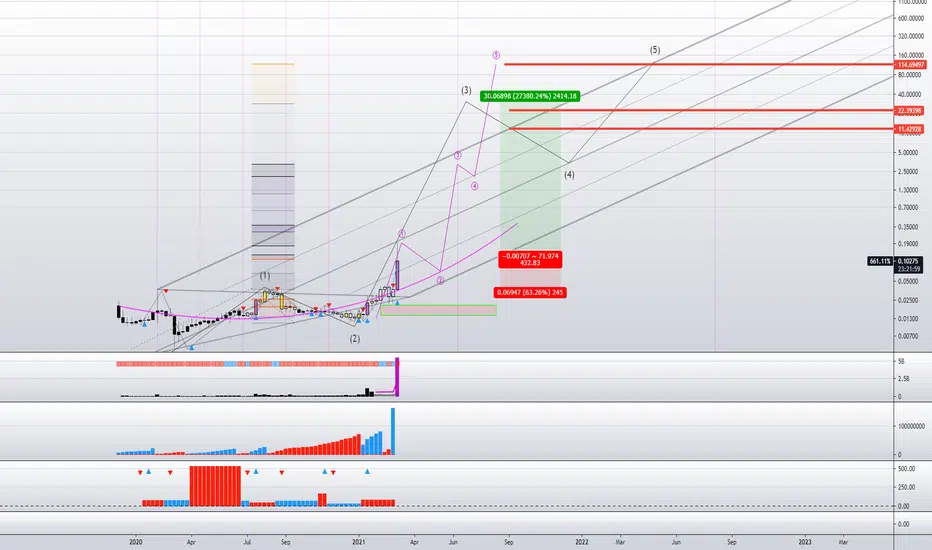932x550 pixels.
Task: Click the 0.35000 price scale value
Action: click(908, 227)
